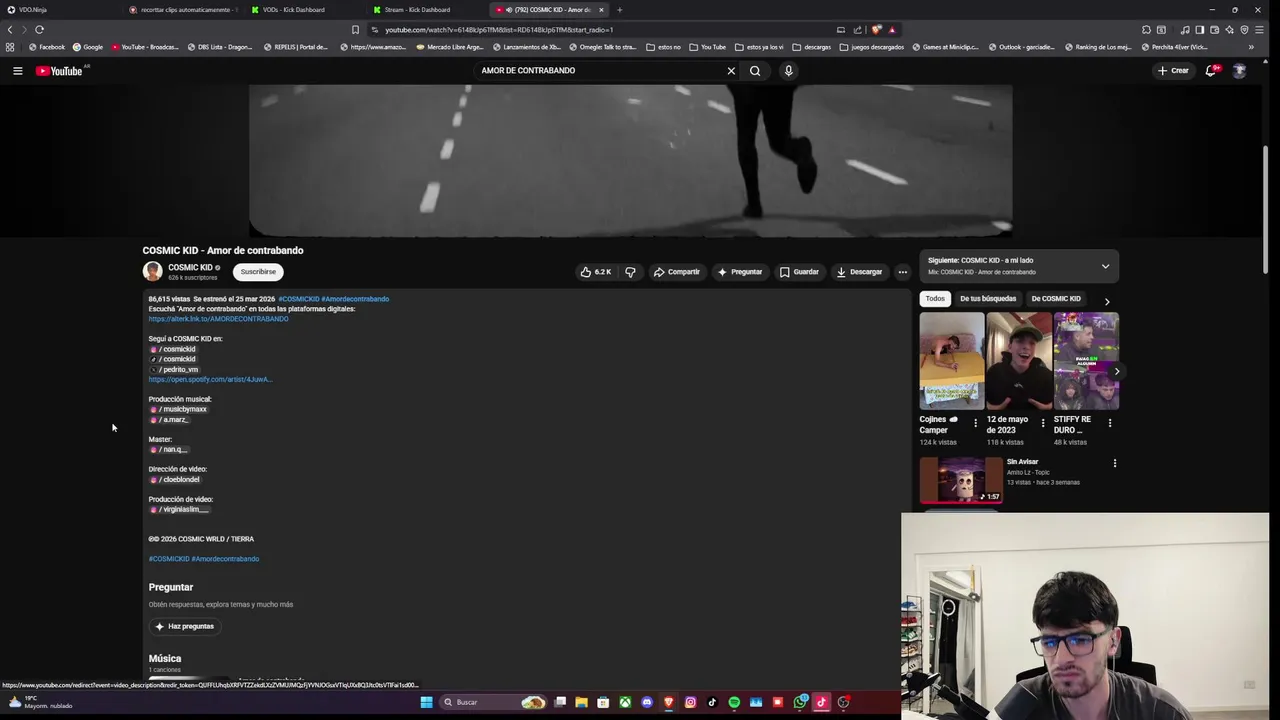Screen dimensions: 1280x720
Task: Start voice search with the microphone icon
Action: 788,71
